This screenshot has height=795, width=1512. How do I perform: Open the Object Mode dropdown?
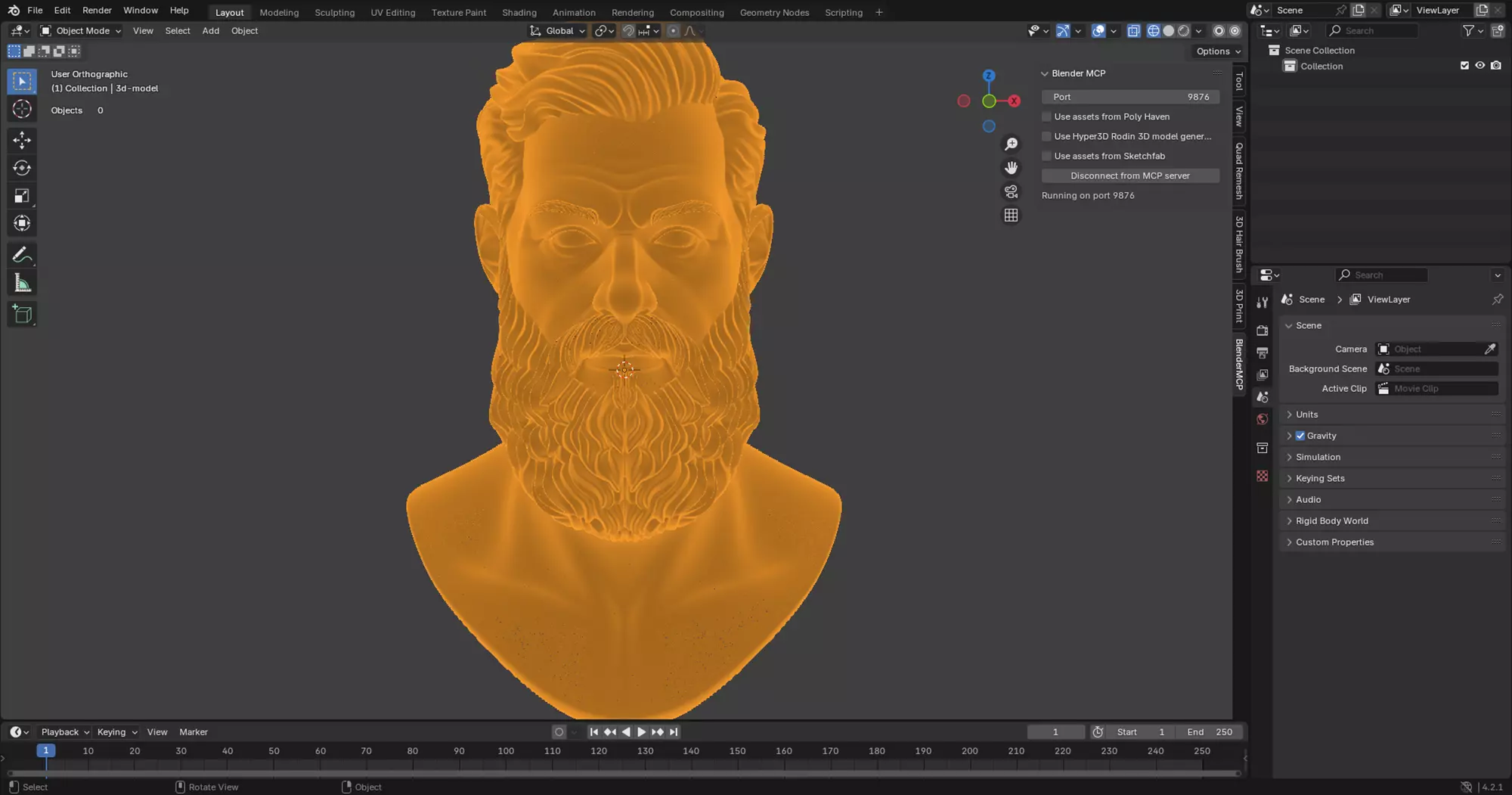[x=80, y=31]
